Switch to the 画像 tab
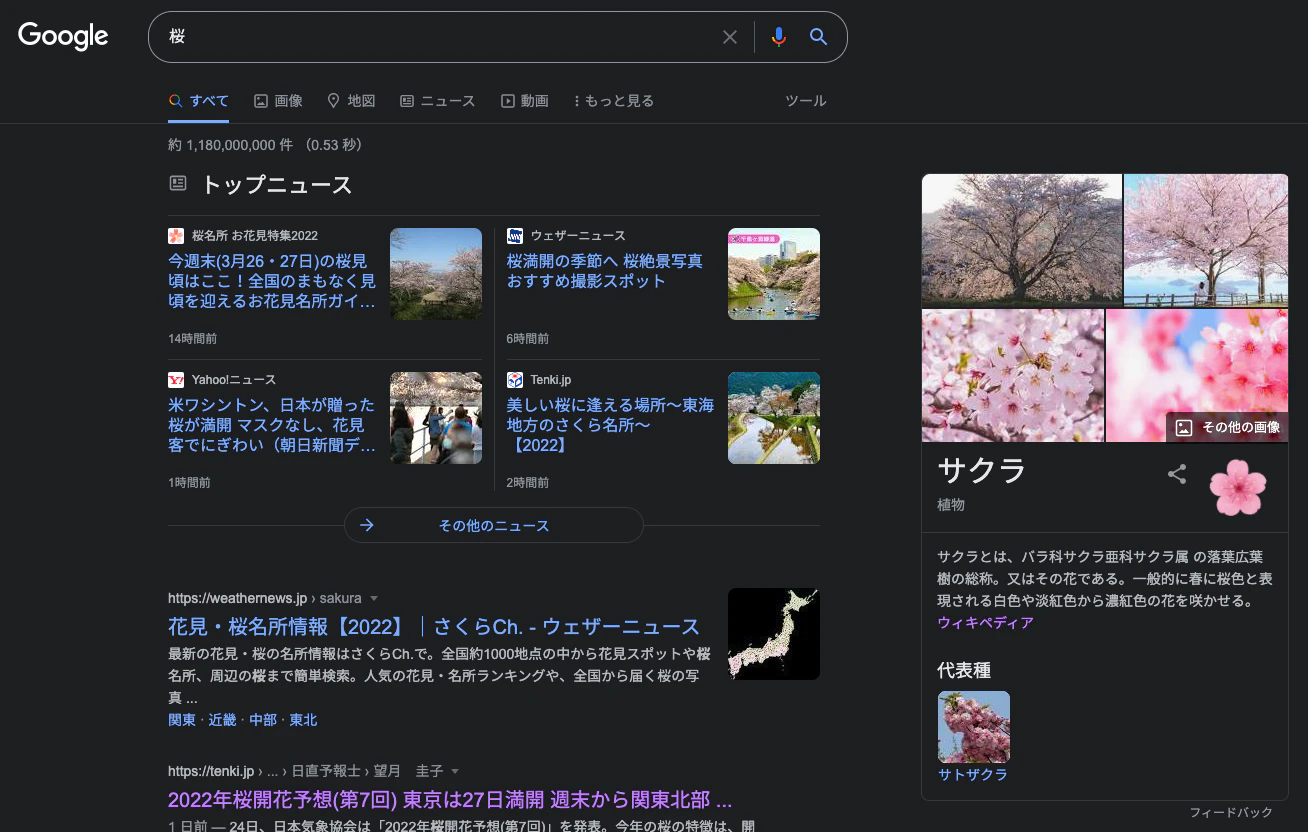This screenshot has width=1308, height=832. click(278, 101)
